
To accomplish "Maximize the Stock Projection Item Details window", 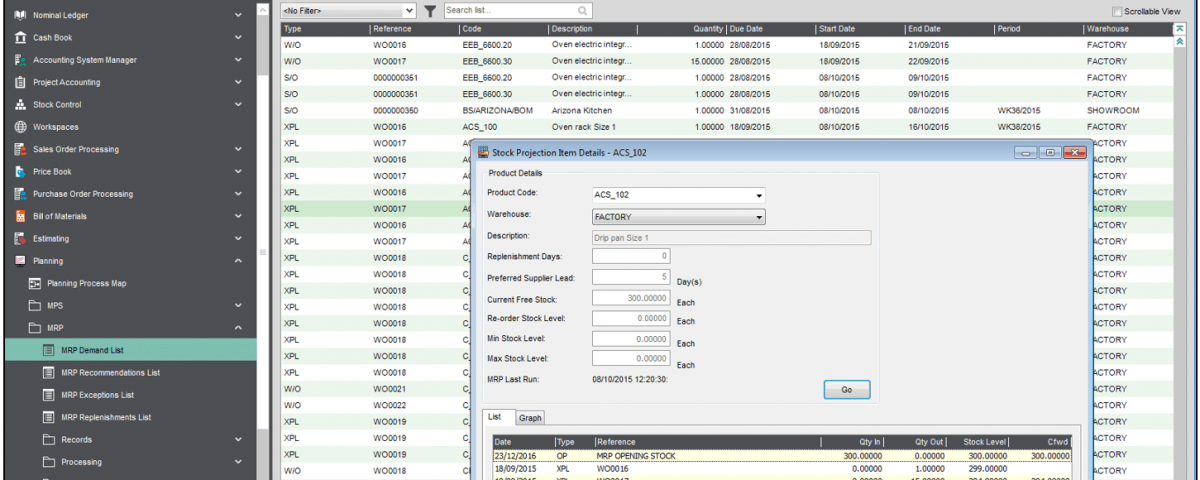I will point(1049,153).
